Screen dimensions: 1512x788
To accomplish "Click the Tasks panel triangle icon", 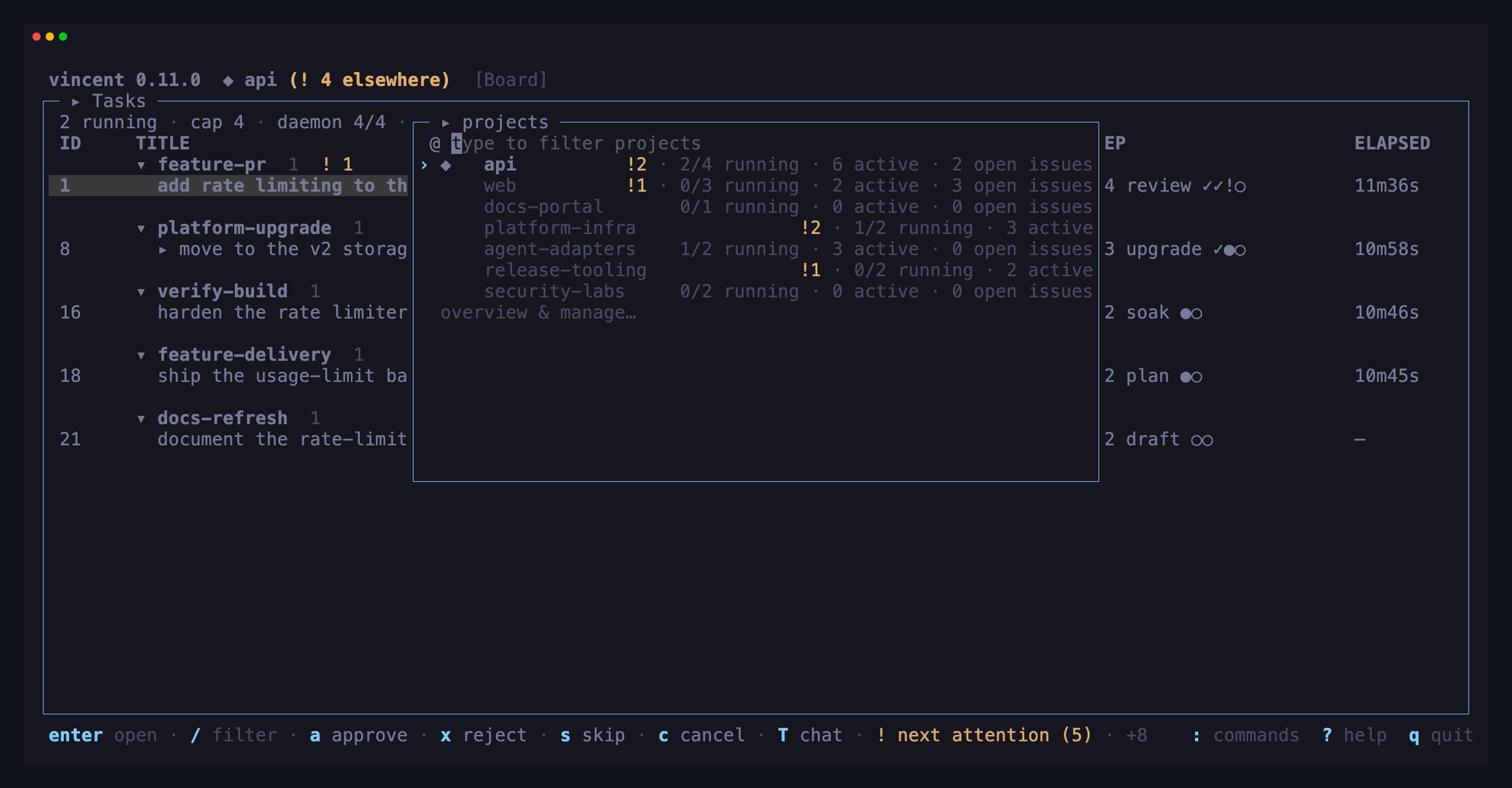I will click(76, 101).
